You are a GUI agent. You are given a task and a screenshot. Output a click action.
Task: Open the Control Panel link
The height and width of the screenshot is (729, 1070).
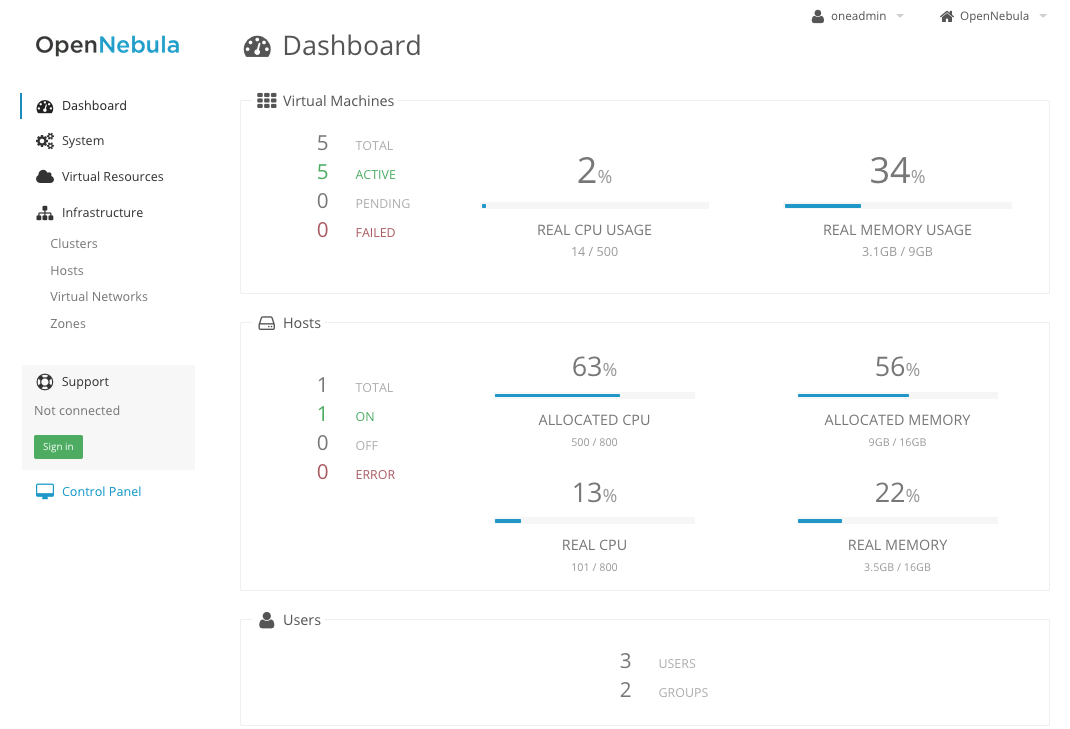point(102,491)
